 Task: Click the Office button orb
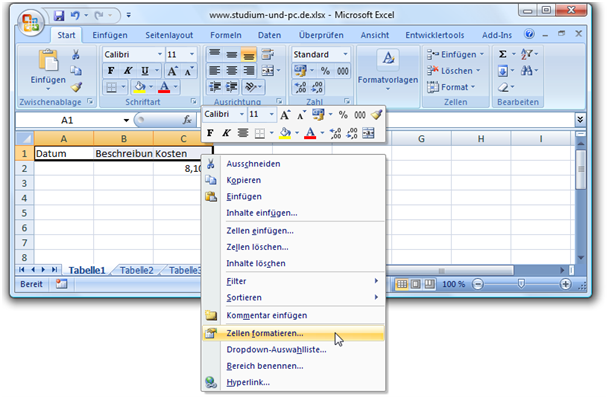30,23
